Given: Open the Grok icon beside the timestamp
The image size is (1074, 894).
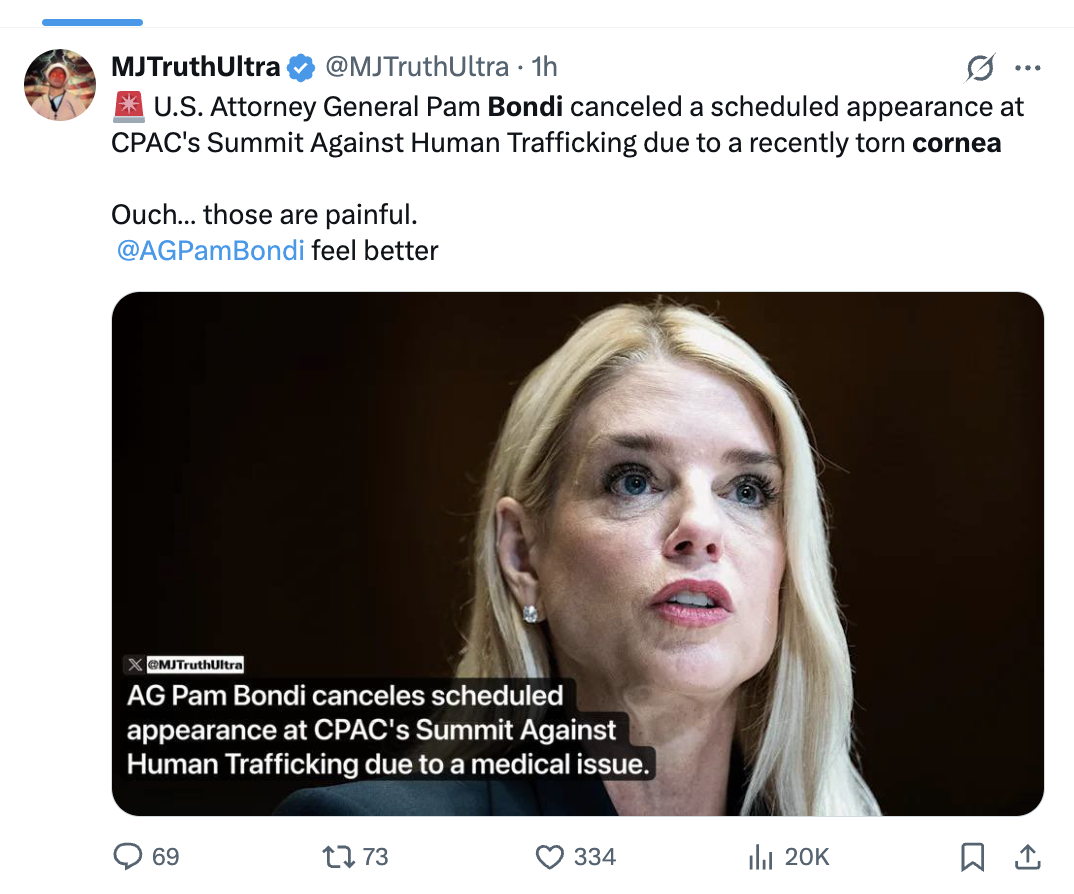Looking at the screenshot, I should pyautogui.click(x=980, y=68).
